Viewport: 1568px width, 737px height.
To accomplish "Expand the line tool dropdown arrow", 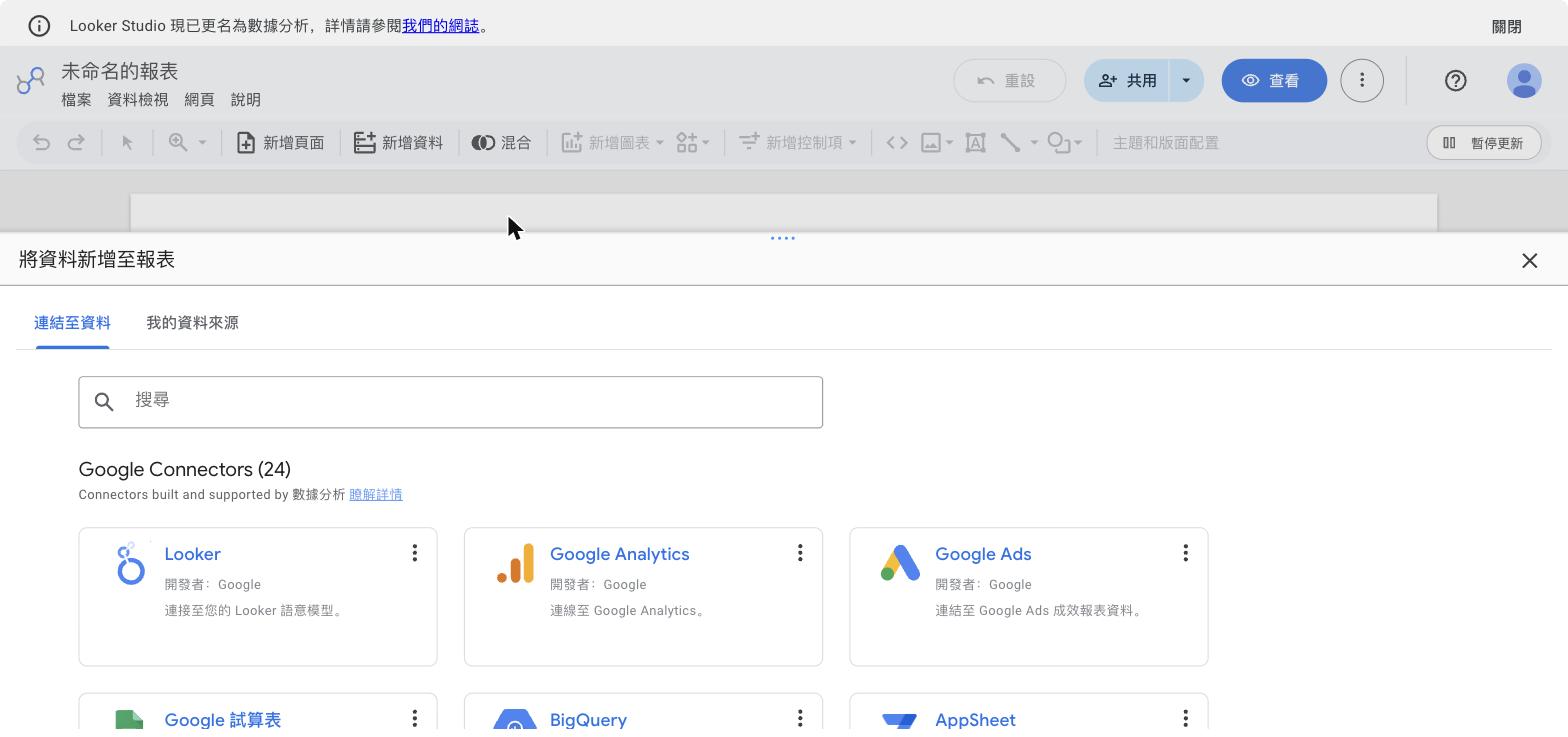I will pyautogui.click(x=1034, y=143).
